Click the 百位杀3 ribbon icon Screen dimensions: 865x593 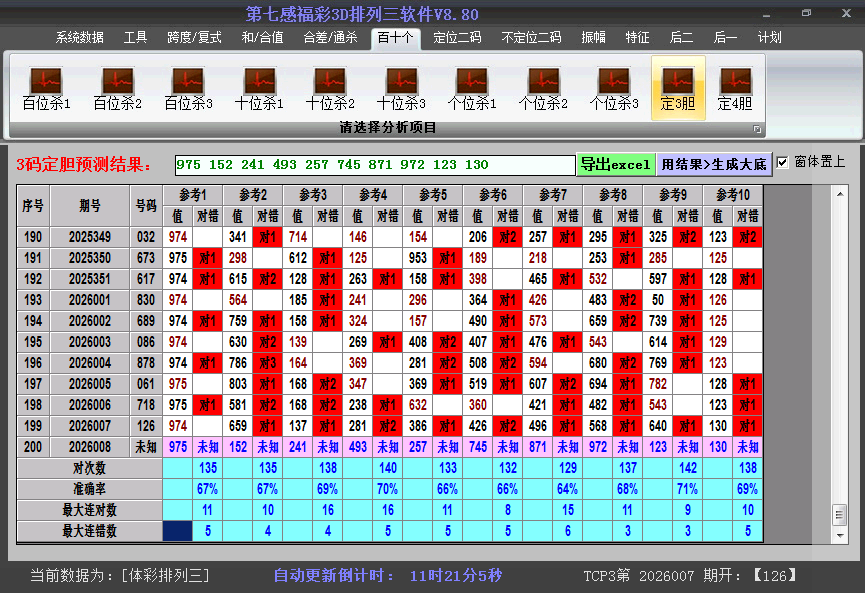click(x=188, y=88)
